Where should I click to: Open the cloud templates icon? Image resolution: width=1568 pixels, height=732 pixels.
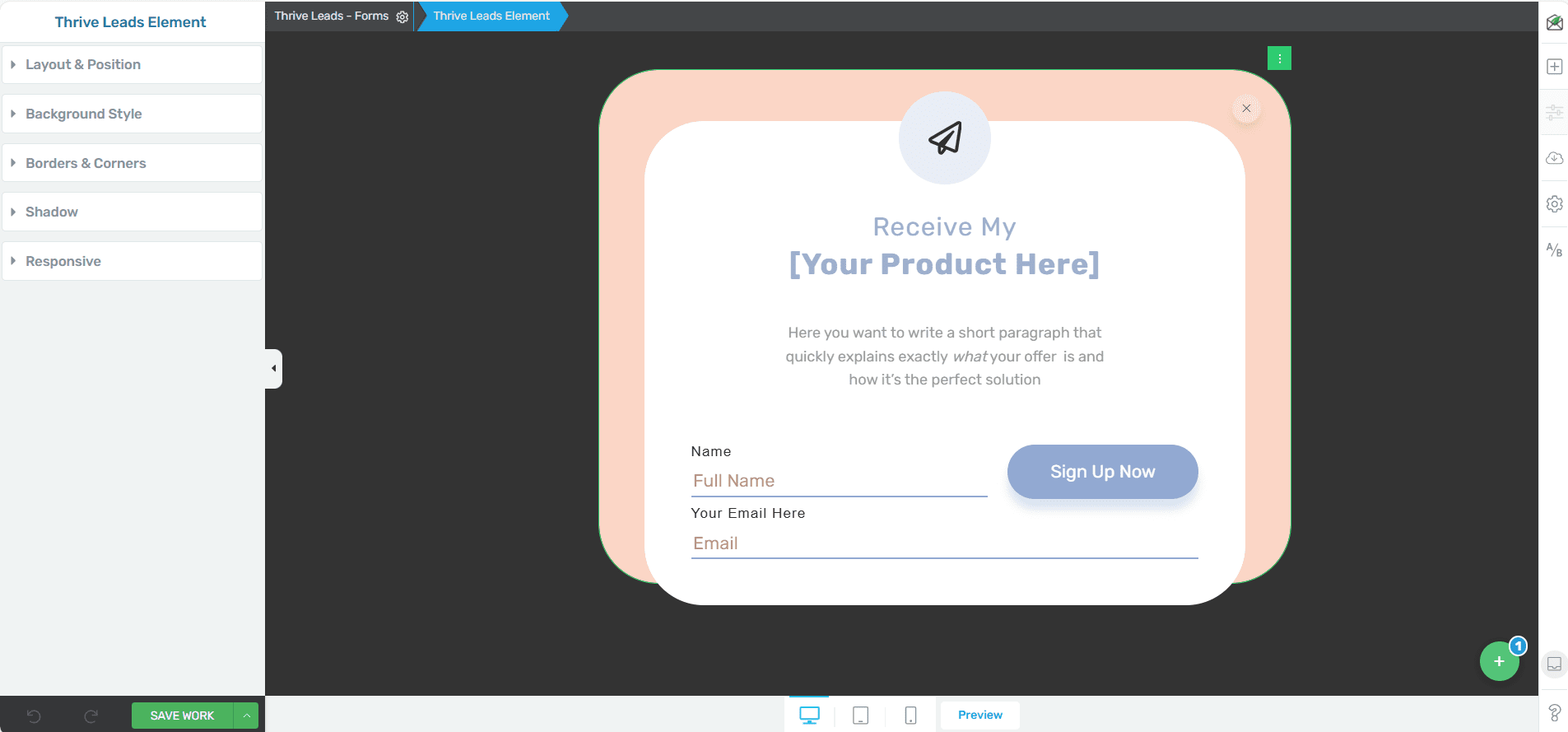[1554, 158]
